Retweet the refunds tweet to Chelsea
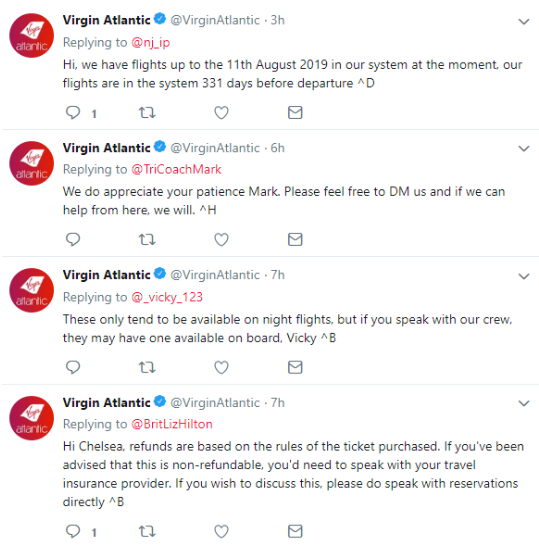Viewport: 539px width, 555px height. [x=147, y=531]
